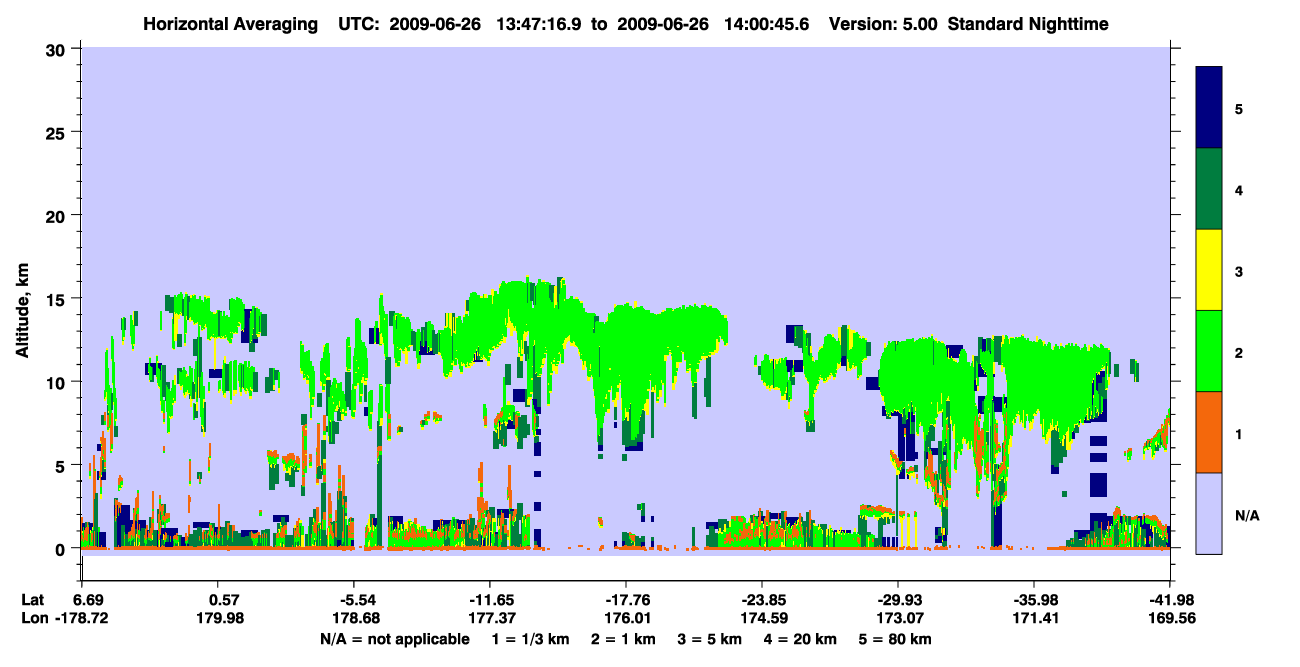This screenshot has height=667, width=1300.
Task: Click the longitude value -178.72
Action: point(81,619)
